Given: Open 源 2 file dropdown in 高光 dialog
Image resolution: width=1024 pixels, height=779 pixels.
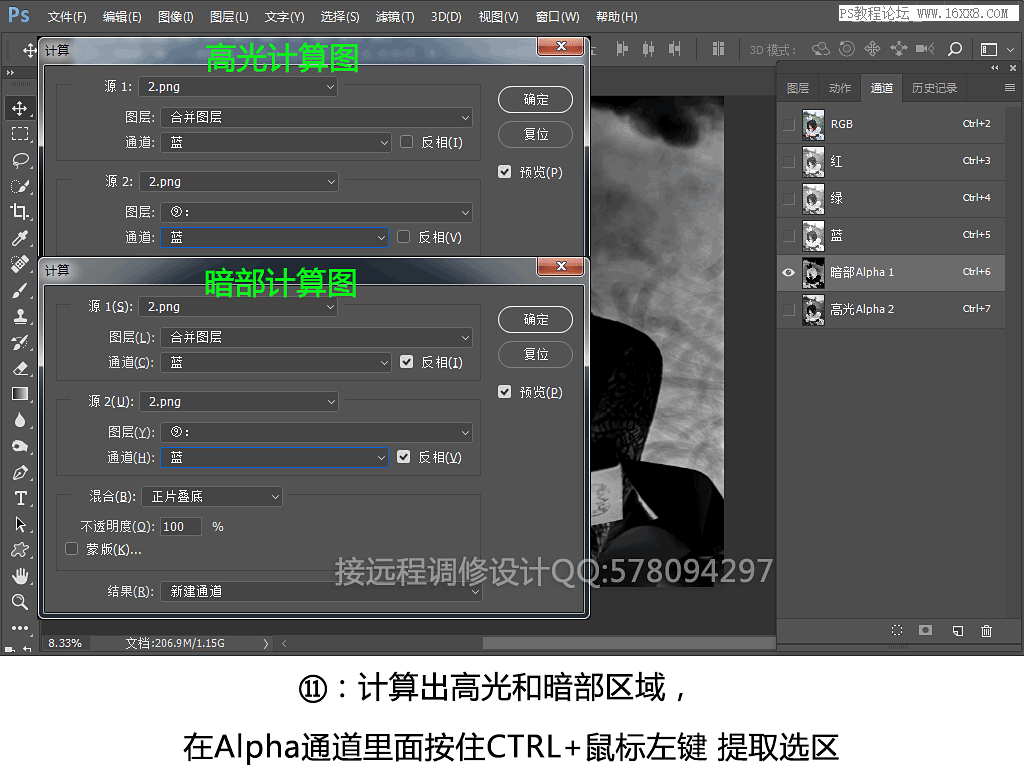Looking at the screenshot, I should point(238,182).
